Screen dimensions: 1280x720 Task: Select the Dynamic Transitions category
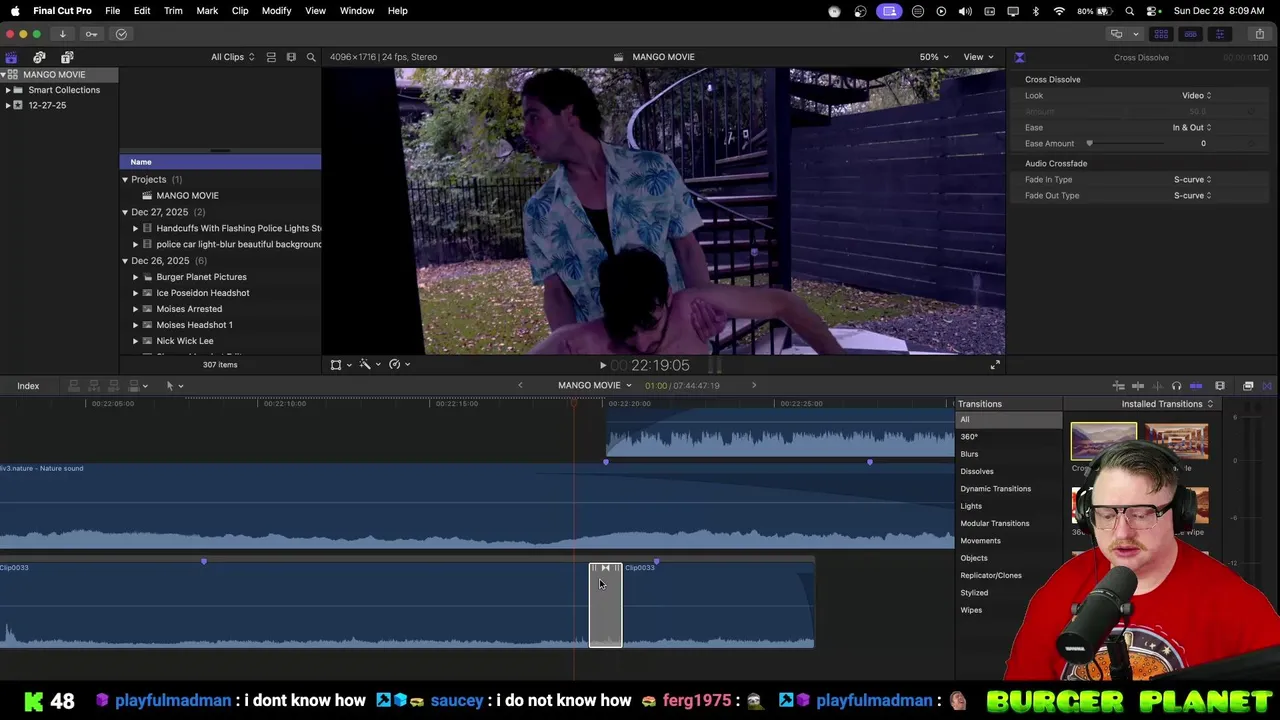(x=995, y=489)
